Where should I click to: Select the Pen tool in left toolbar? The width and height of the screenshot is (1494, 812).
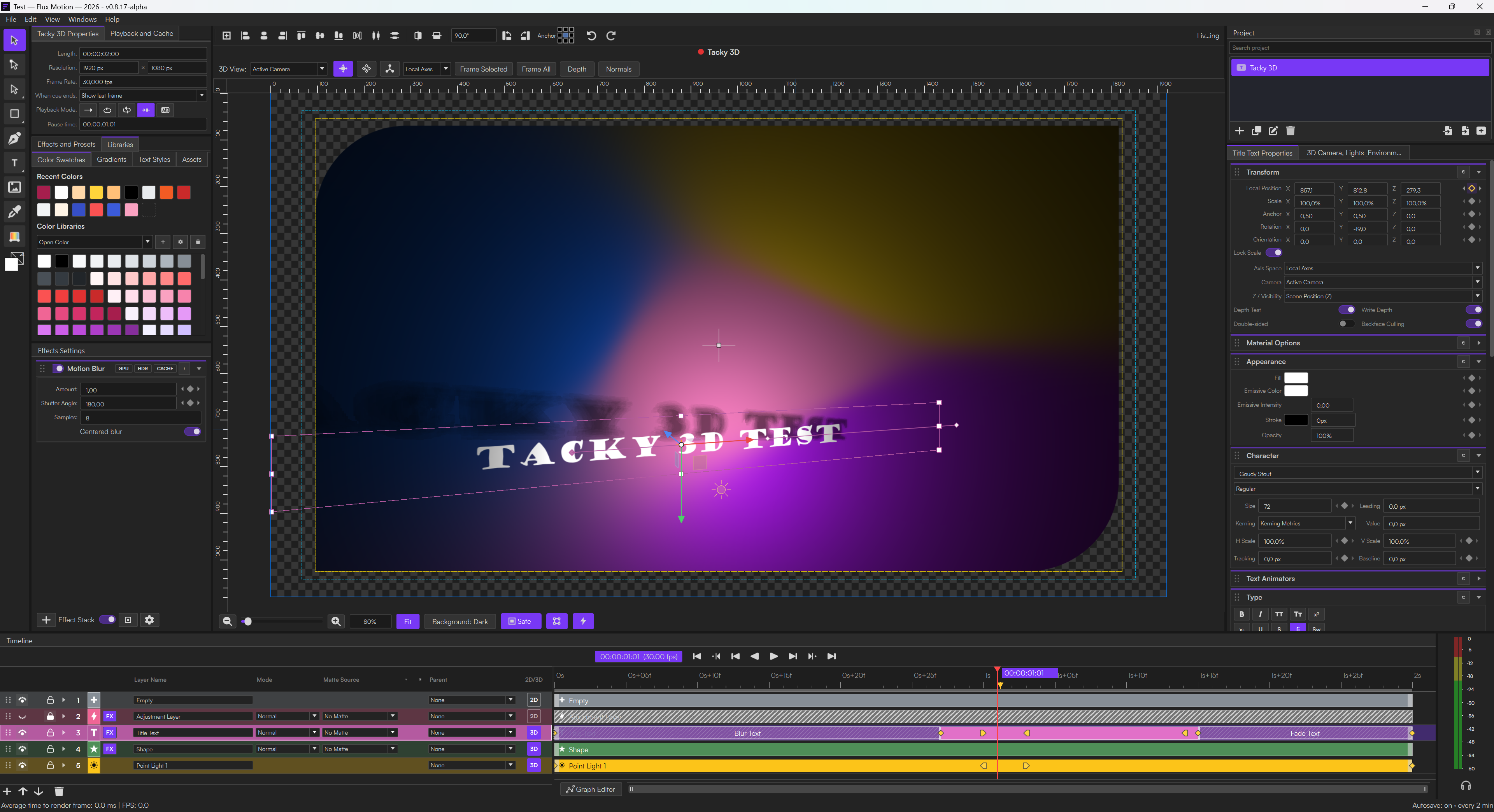click(14, 138)
